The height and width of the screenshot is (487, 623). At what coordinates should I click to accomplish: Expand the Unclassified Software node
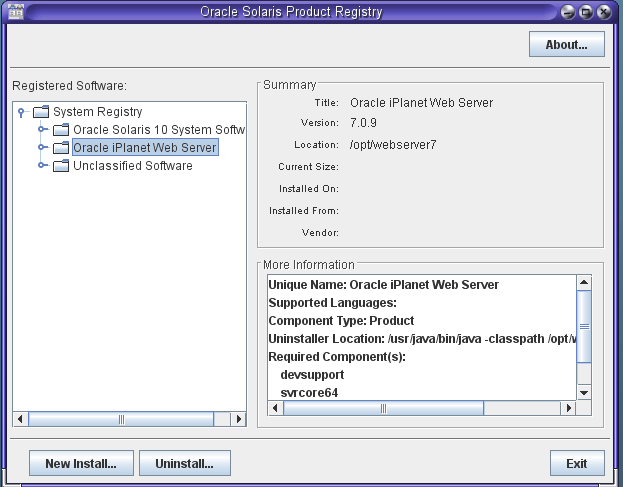[42, 166]
